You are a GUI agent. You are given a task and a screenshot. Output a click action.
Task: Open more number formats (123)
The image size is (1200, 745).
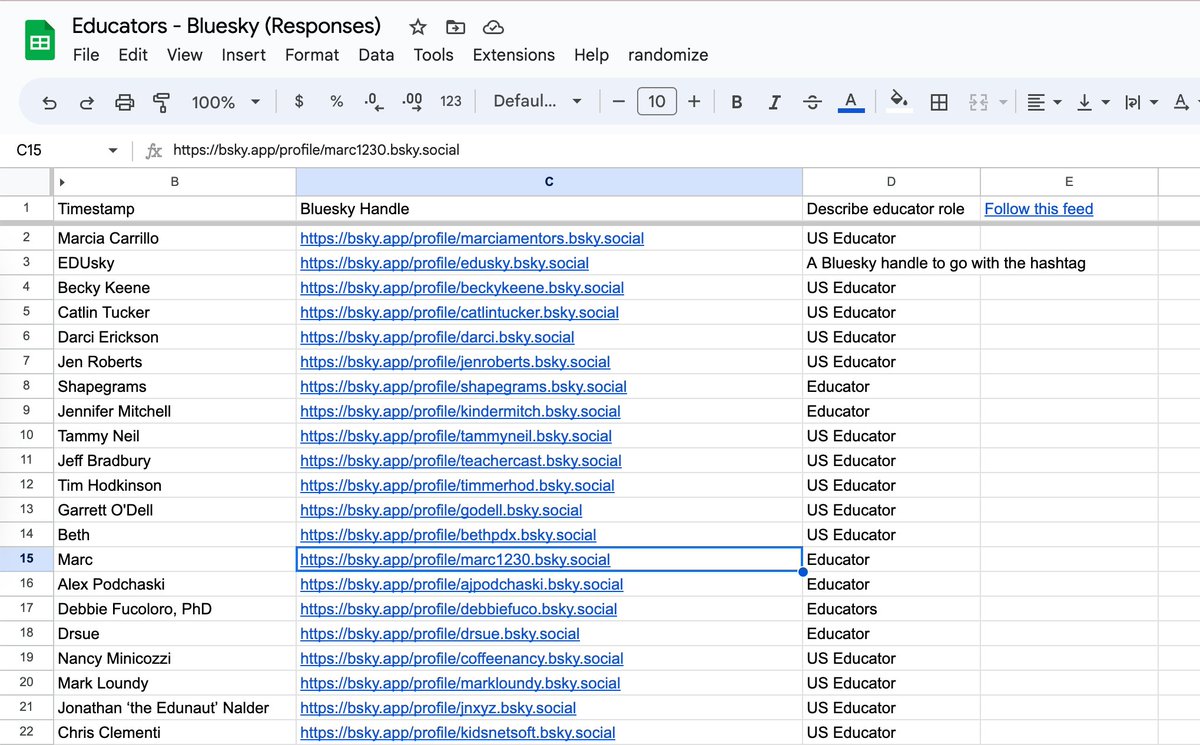click(x=451, y=101)
